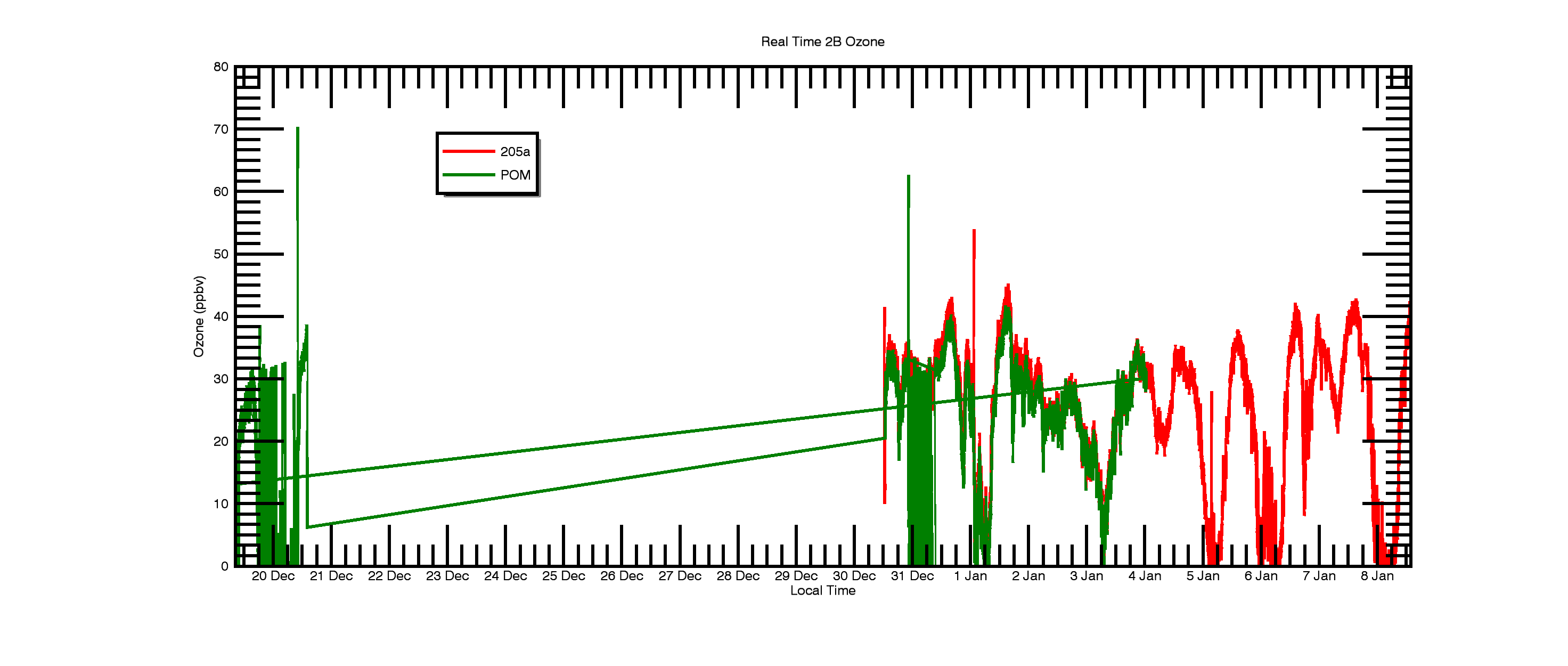Click the "26 Dec" x-axis date label
1568x666 pixels.
(x=622, y=576)
